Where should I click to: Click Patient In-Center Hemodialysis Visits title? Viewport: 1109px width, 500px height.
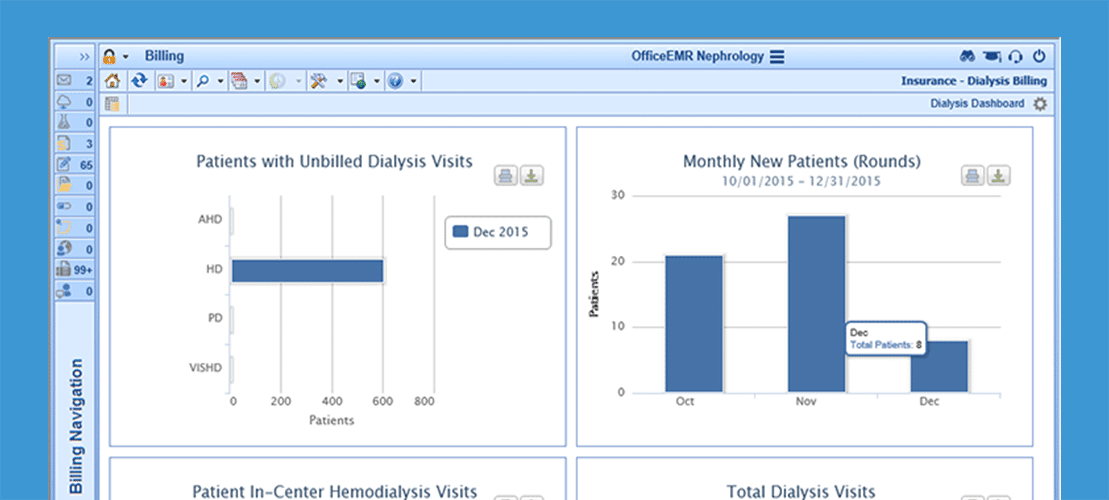(335, 491)
